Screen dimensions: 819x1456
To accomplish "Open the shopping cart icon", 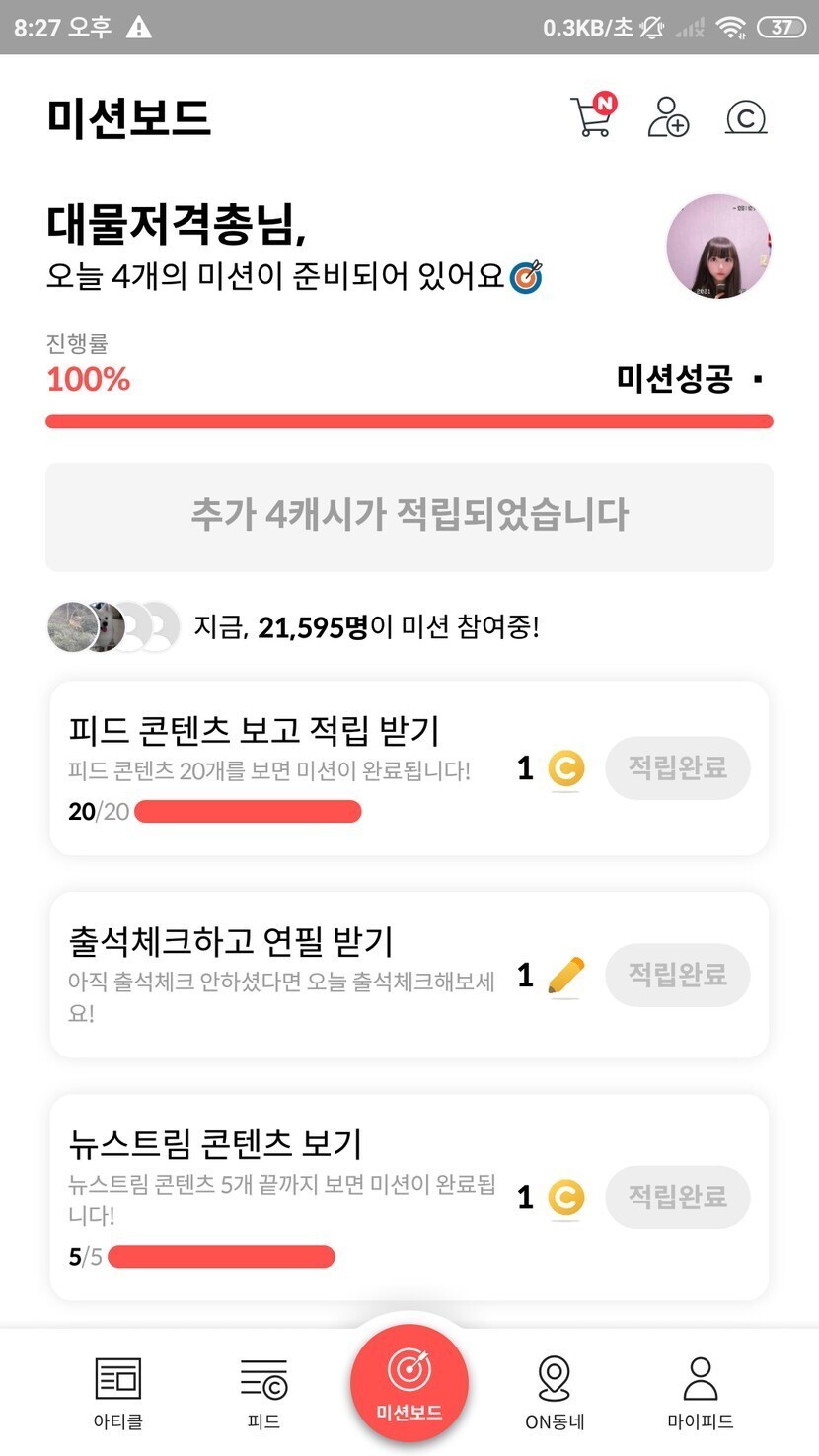I will (591, 118).
